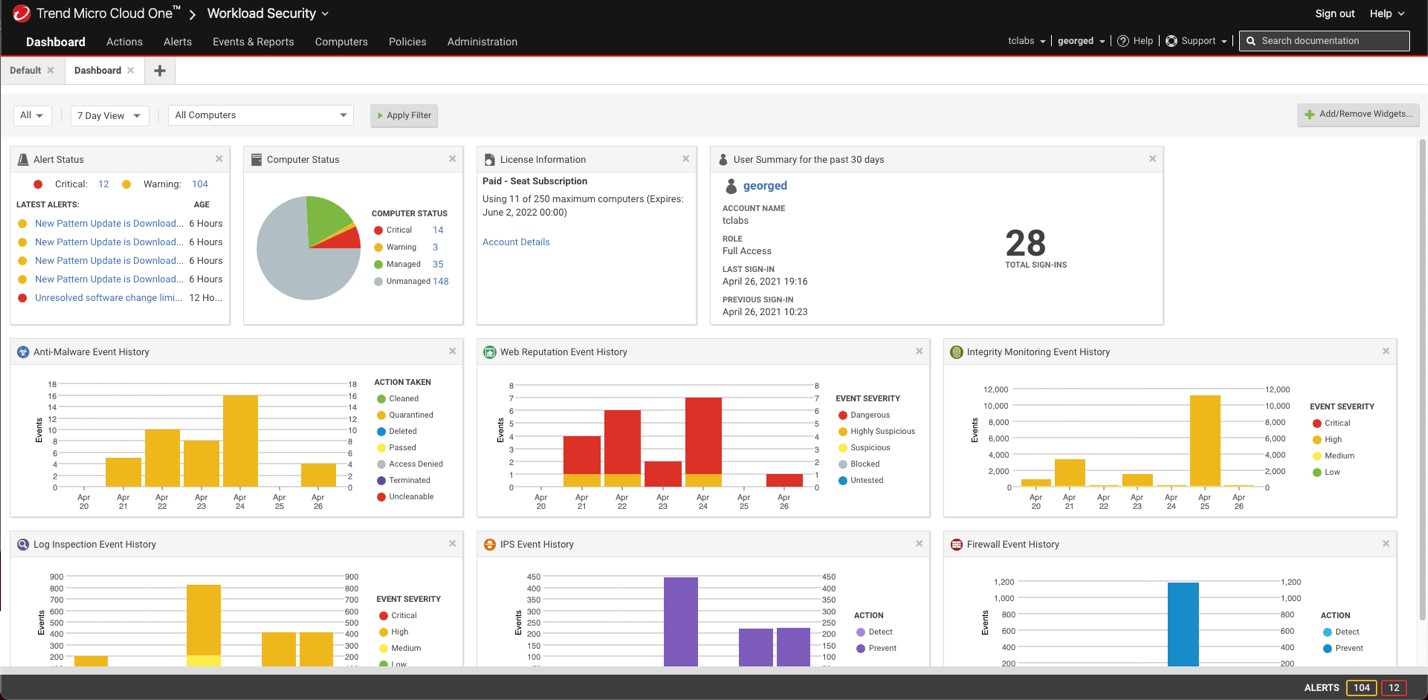The height and width of the screenshot is (700, 1428).
Task: Click the Managed computers count 35
Action: tap(438, 264)
